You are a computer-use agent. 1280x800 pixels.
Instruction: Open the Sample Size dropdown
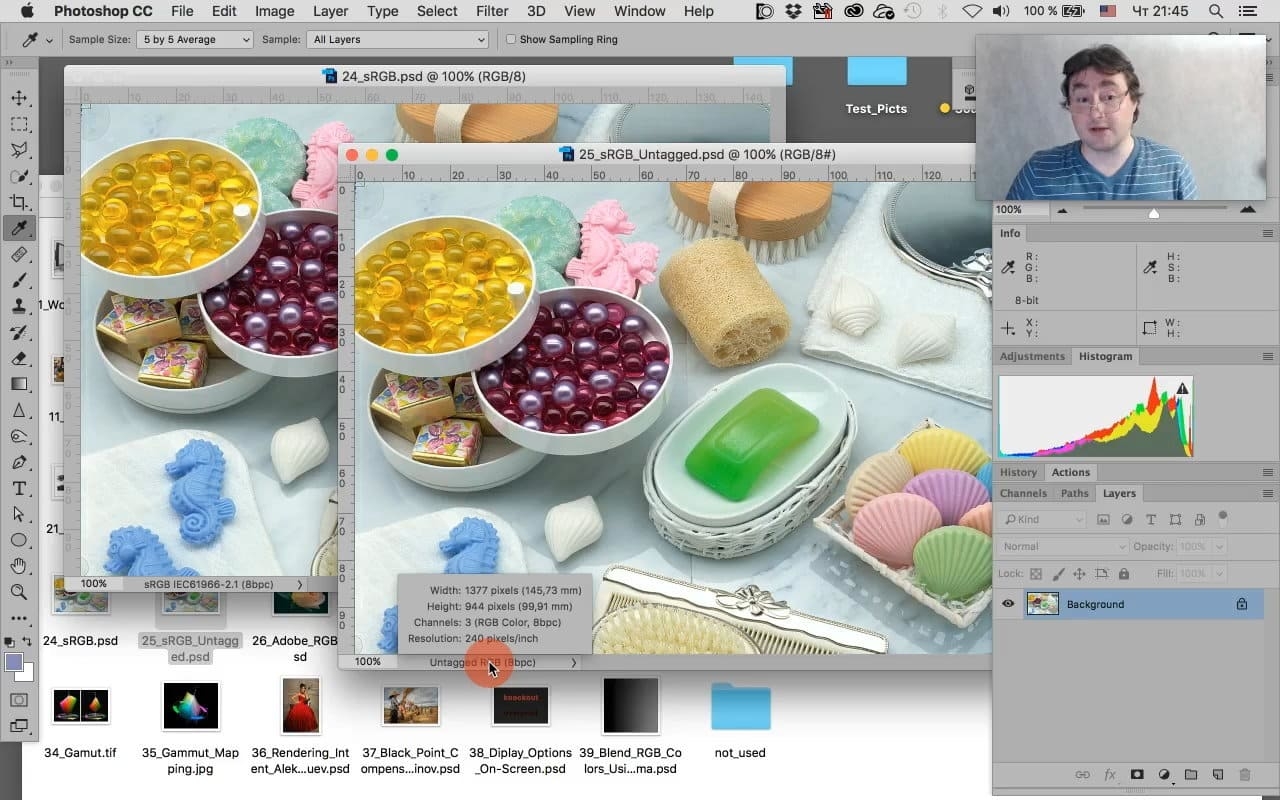(196, 40)
